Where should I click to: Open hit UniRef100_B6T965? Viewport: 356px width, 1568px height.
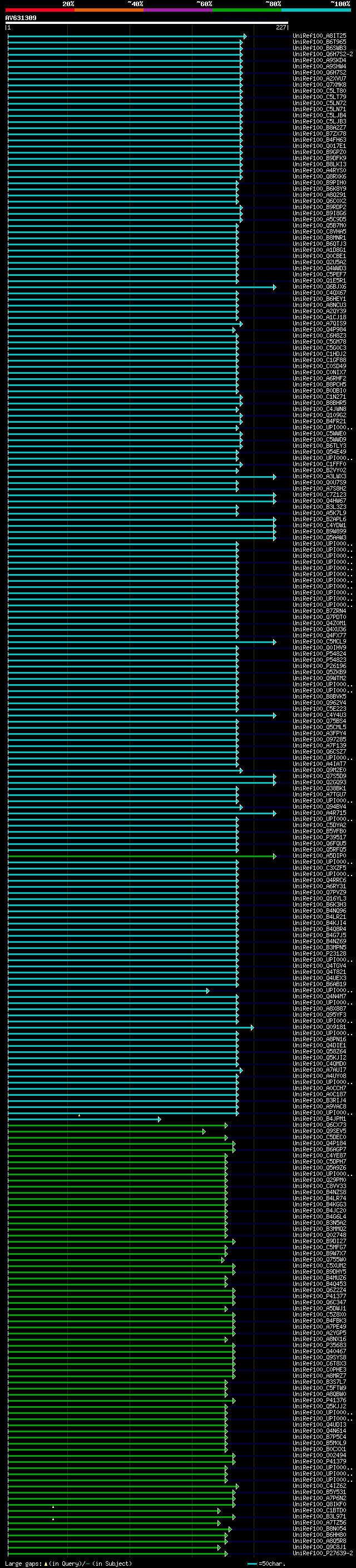[319, 42]
